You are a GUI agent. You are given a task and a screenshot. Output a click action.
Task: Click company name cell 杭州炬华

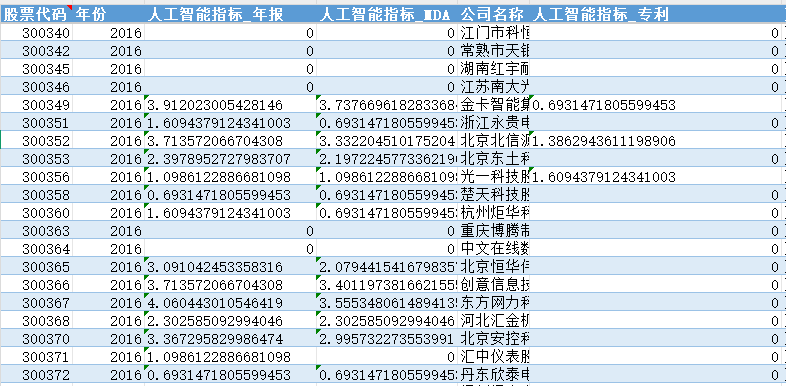[493, 213]
